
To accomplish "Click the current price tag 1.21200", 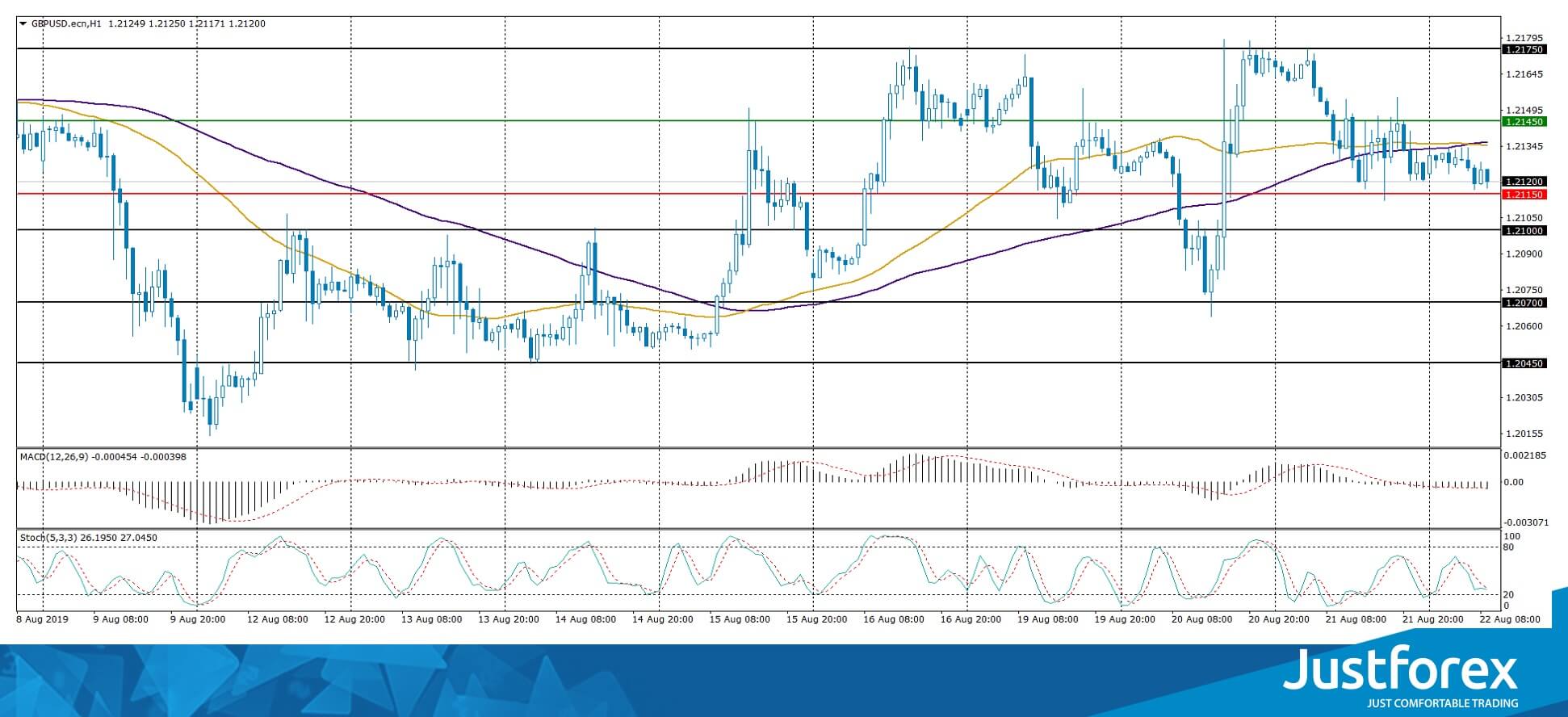I will (1523, 182).
